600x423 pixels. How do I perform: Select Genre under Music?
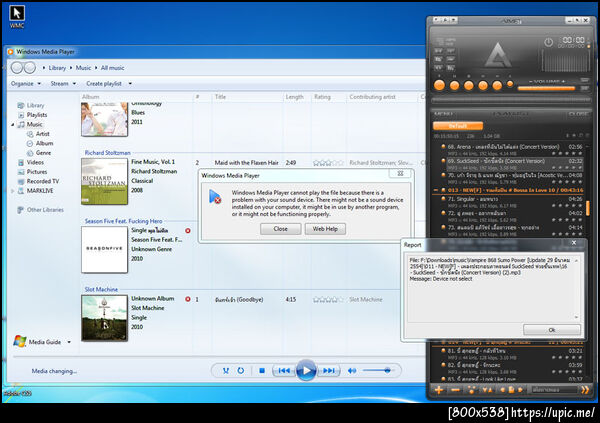click(x=43, y=153)
